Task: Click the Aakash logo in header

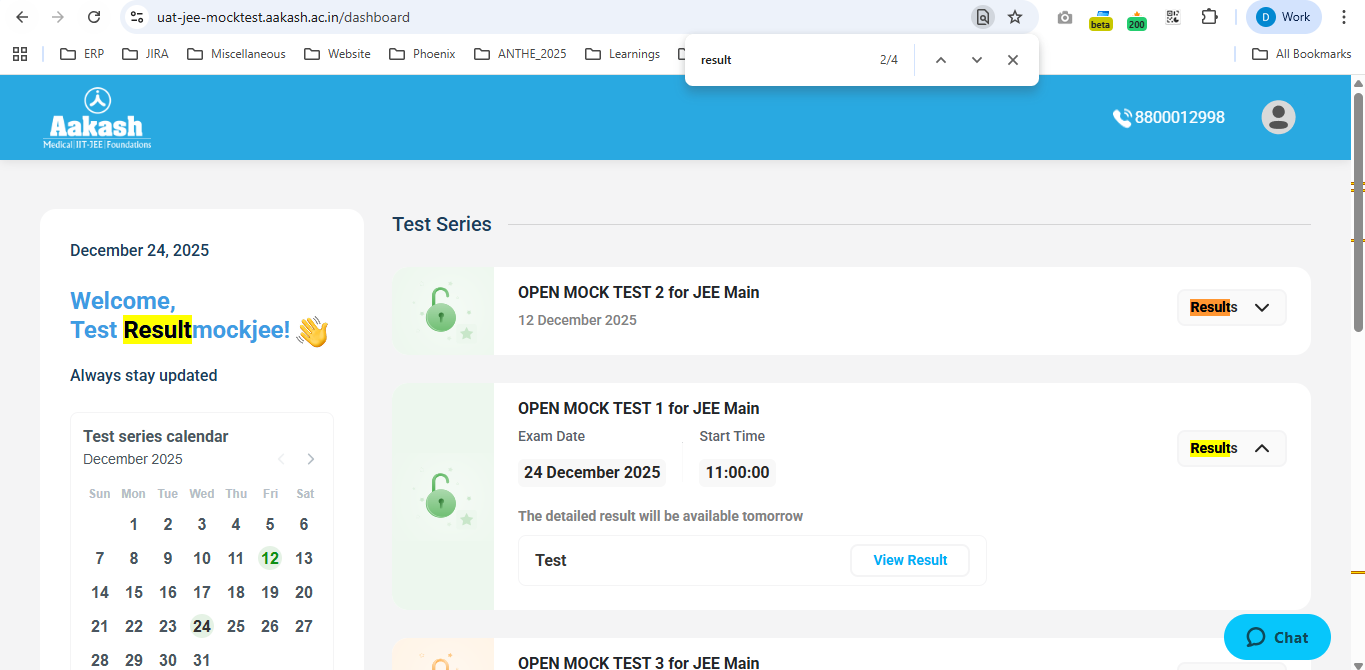Action: coord(97,118)
